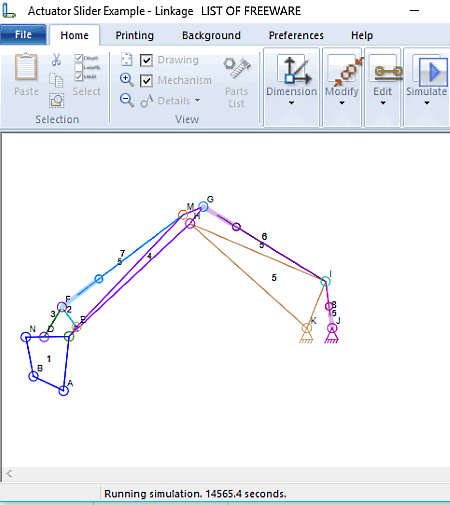Viewport: 450px width, 505px height.
Task: Click the Zoom In magnifier icon
Action: coord(127,80)
